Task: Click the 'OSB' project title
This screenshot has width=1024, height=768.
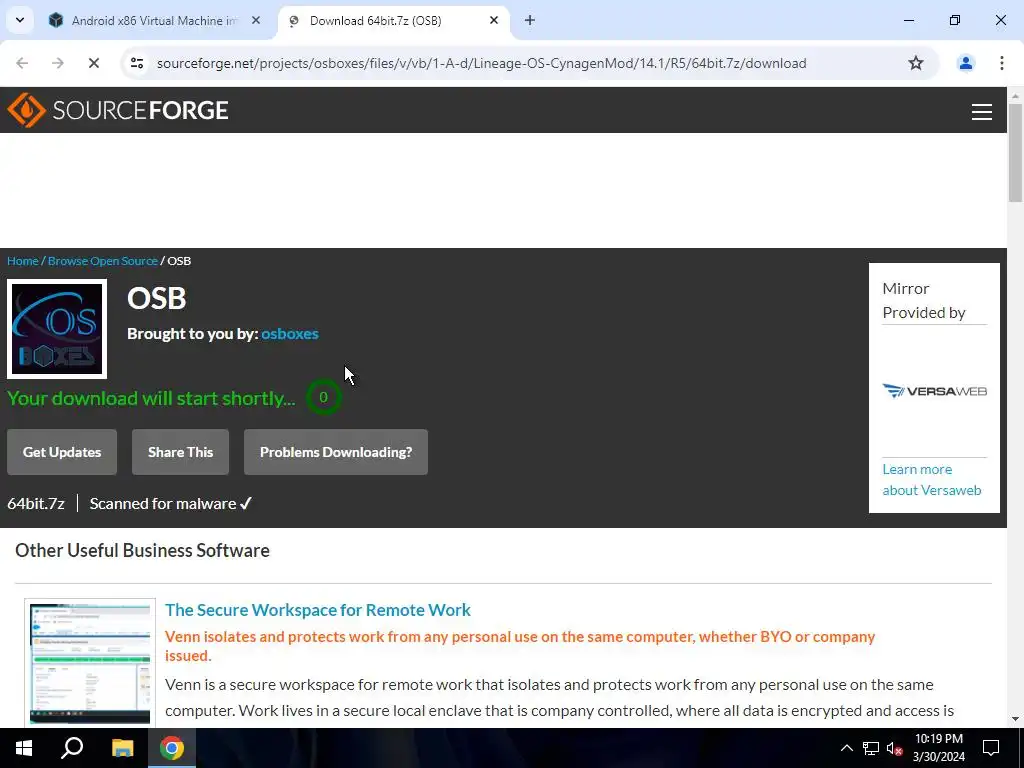Action: tap(157, 298)
